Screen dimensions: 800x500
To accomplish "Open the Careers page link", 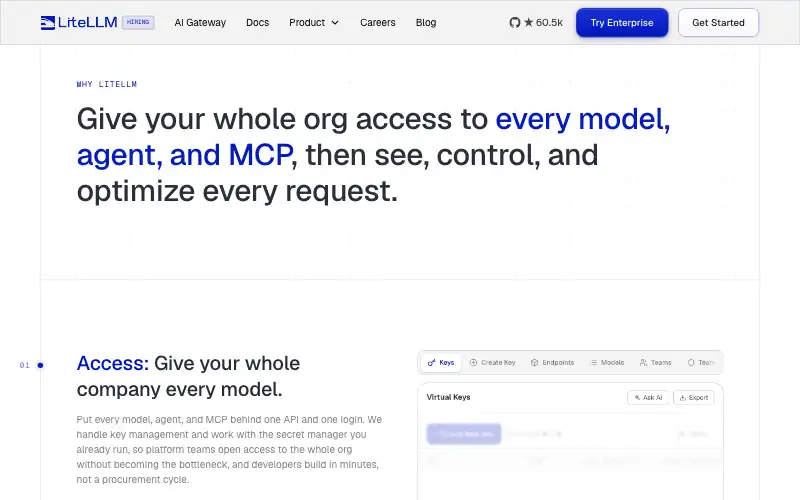I will 378,22.
